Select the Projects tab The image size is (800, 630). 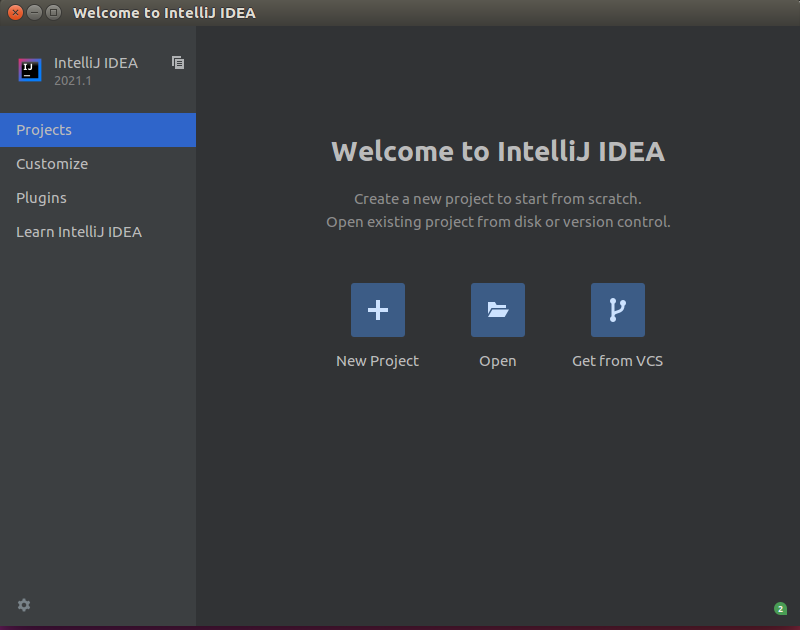coord(98,130)
